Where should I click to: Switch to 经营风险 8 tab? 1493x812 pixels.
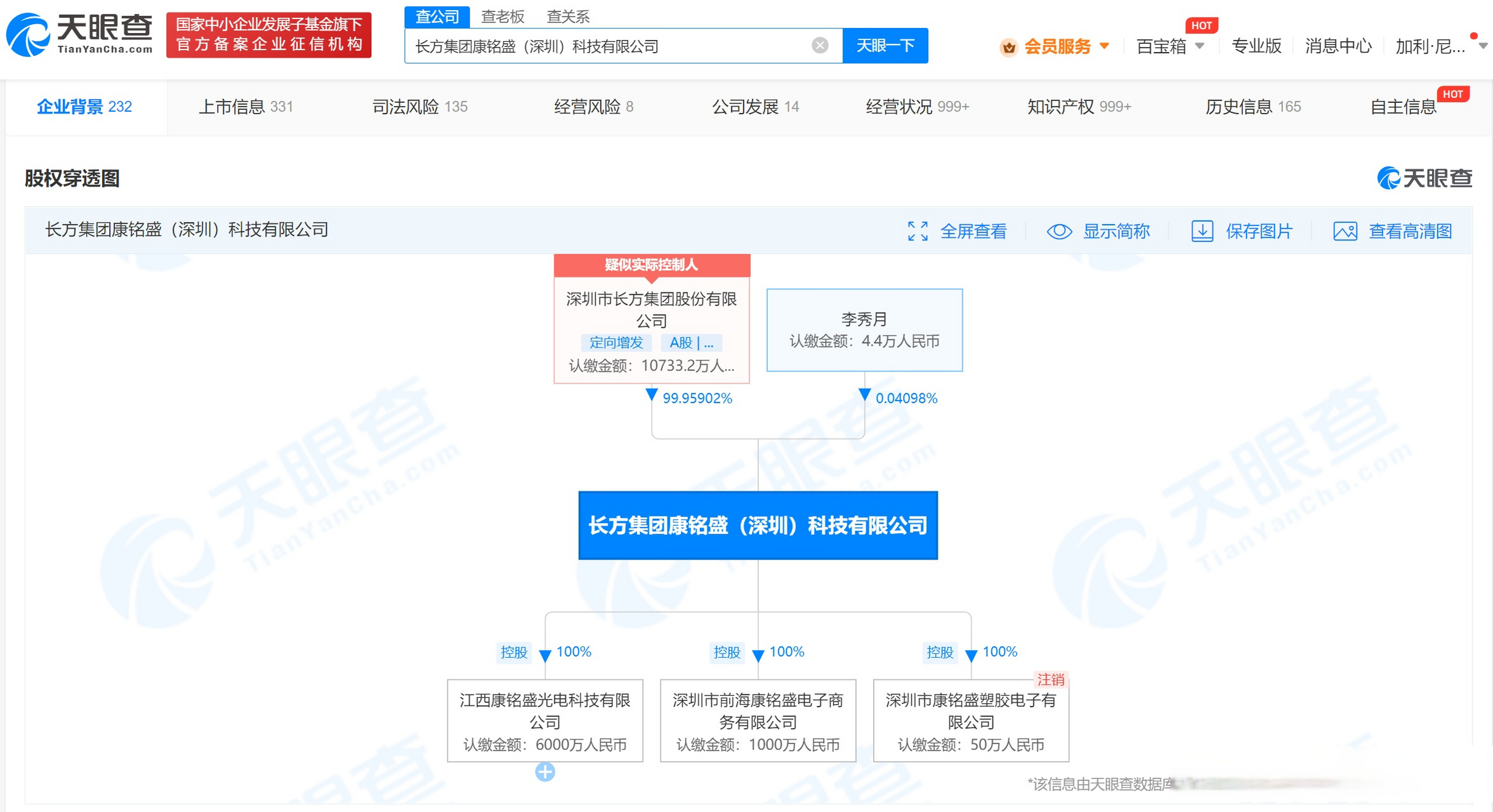(x=594, y=107)
